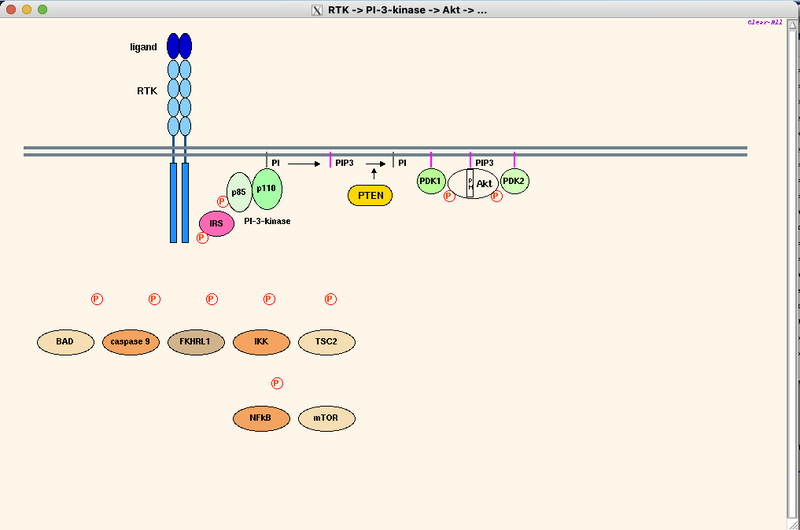This screenshot has height=530, width=800.
Task: Click the TSC2 node
Action: click(x=327, y=342)
